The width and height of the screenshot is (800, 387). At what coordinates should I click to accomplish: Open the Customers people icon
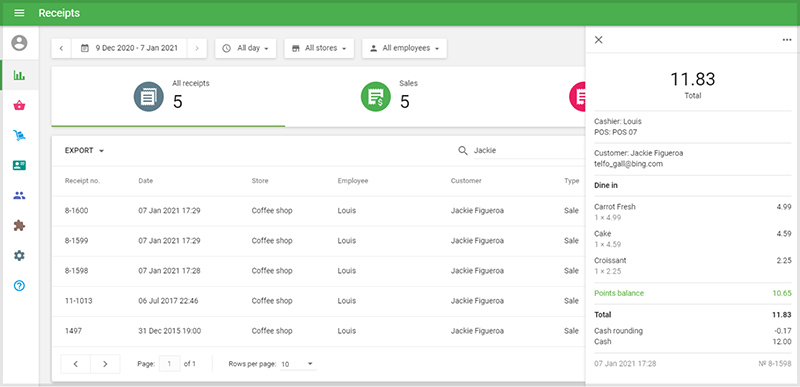[19, 195]
